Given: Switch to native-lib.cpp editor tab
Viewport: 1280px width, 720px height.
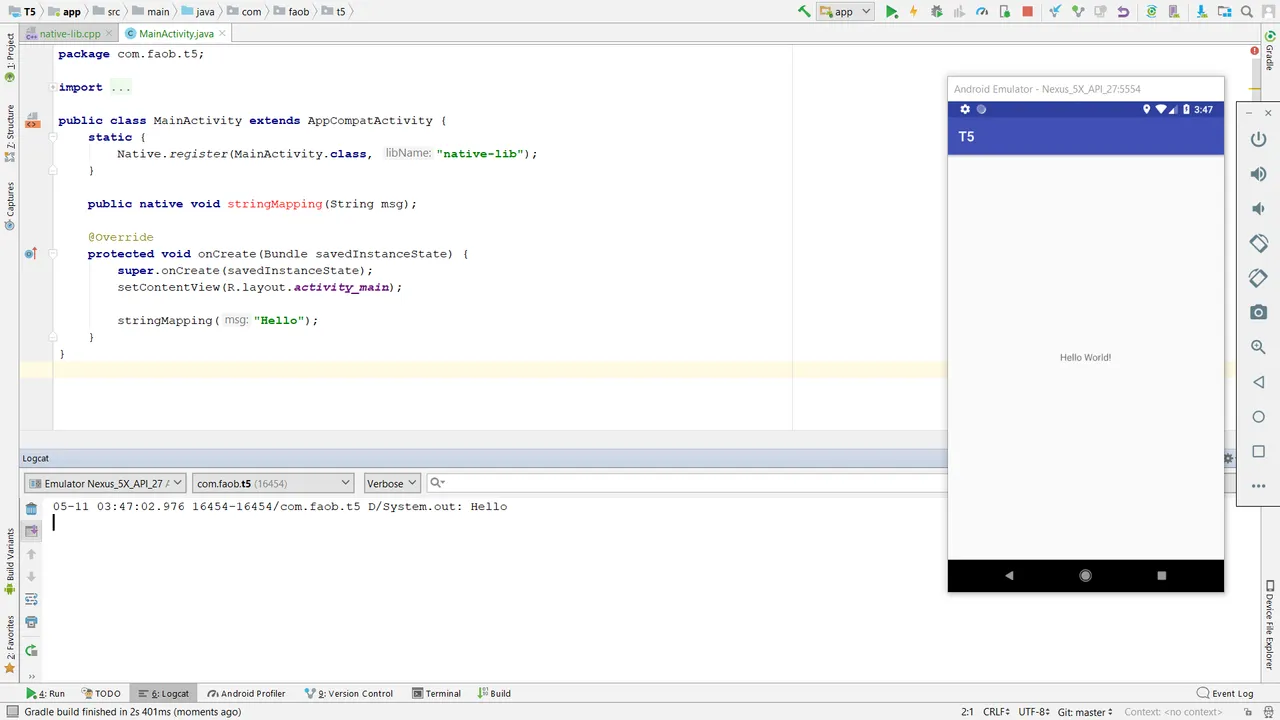Looking at the screenshot, I should pos(69,33).
